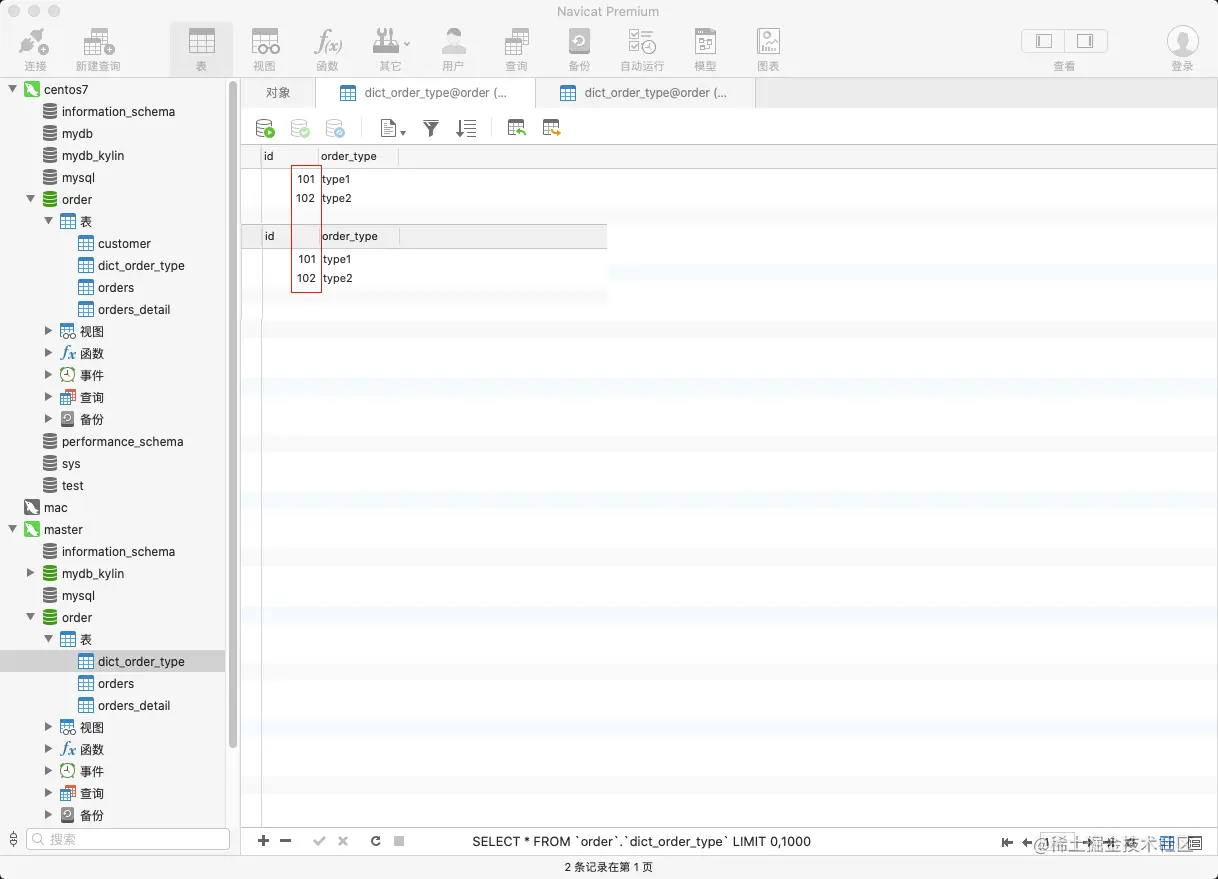
Task: Expand 视图 under the centos7 order database
Action: [x=49, y=331]
